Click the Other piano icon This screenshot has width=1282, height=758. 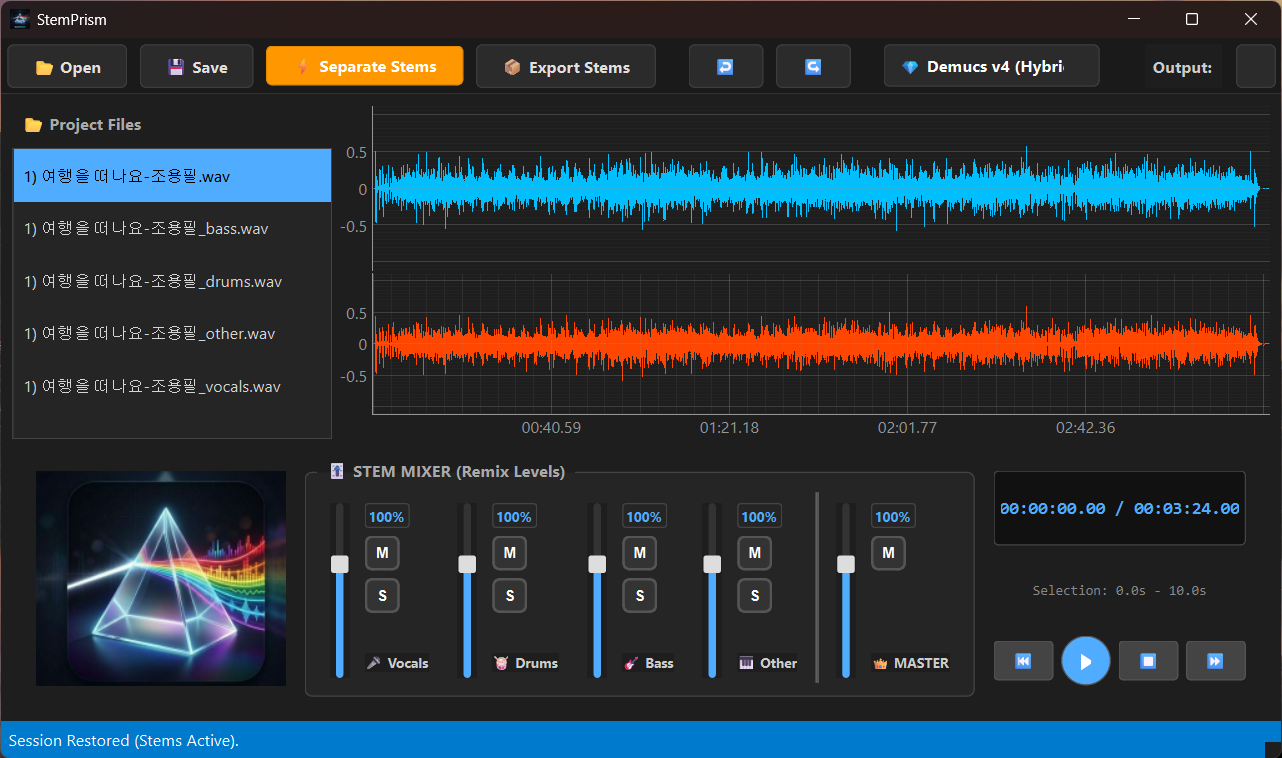747,662
